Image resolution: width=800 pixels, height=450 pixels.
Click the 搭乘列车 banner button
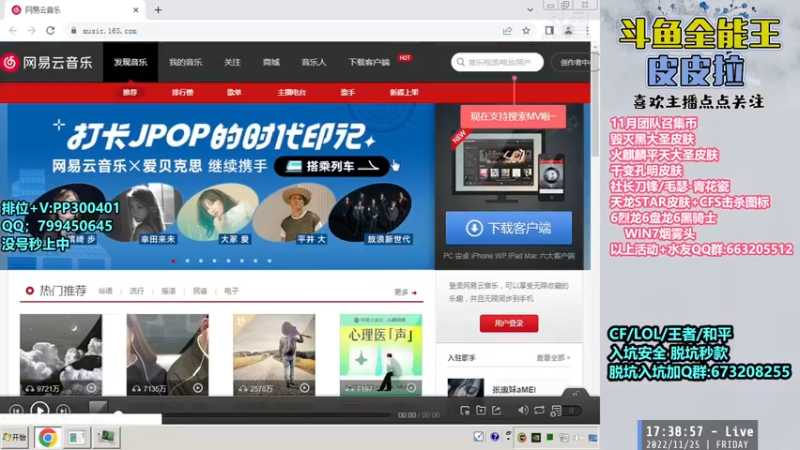tap(332, 166)
